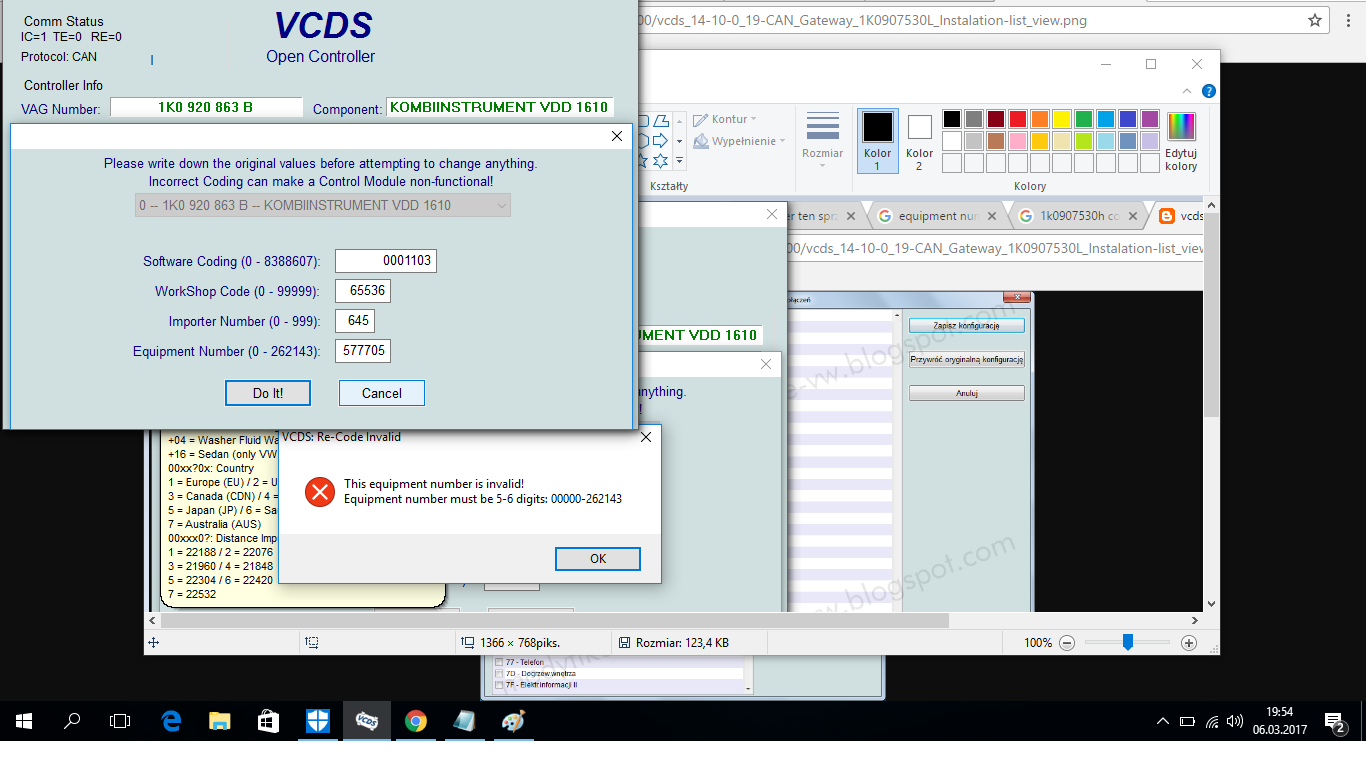Open Chrome menu with three-dot icon

point(1347,20)
